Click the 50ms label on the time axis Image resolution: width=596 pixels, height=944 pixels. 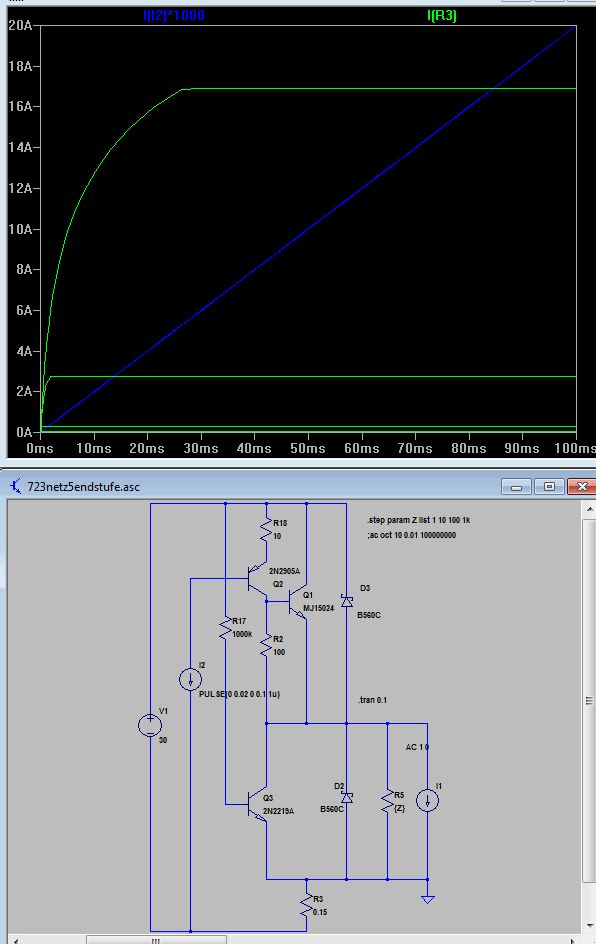[308, 449]
